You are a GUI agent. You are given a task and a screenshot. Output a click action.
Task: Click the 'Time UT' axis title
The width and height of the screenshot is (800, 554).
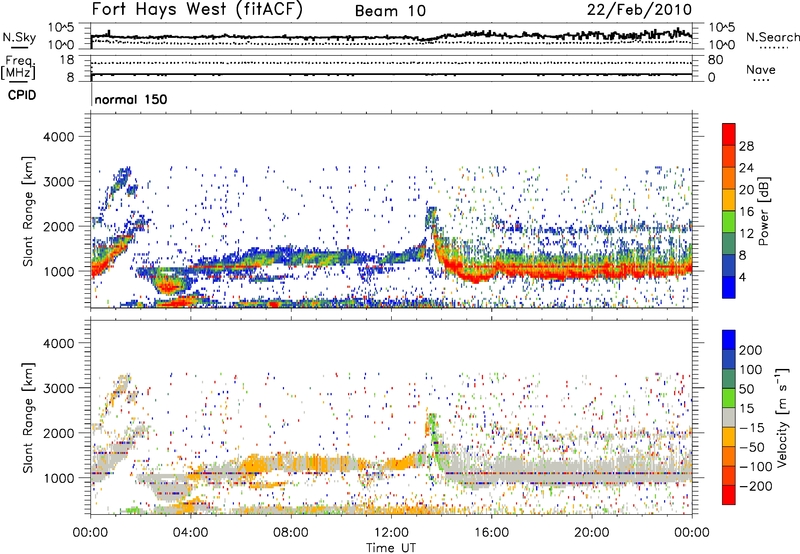(391, 548)
